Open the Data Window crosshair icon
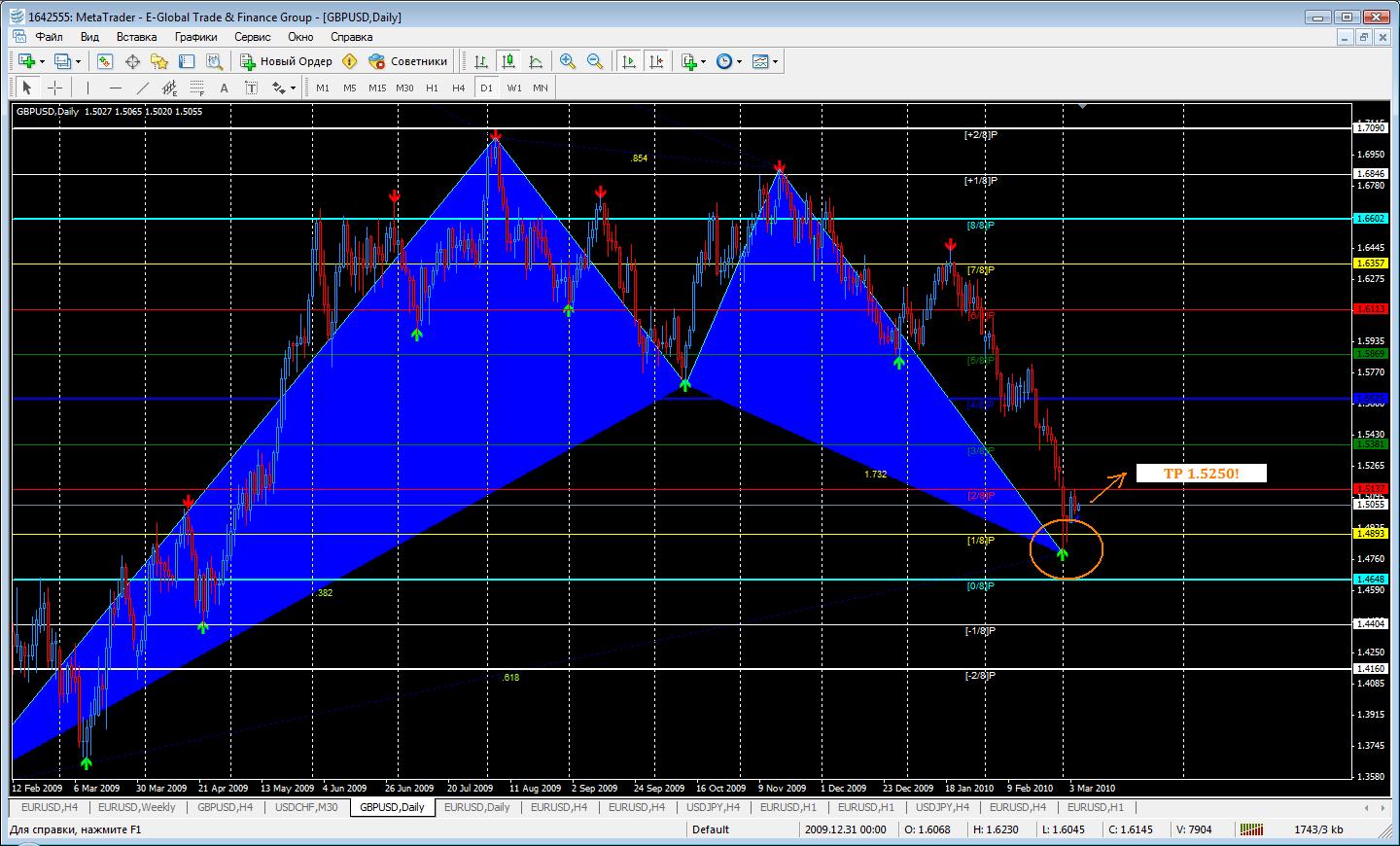The image size is (1400, 846). coord(132,61)
